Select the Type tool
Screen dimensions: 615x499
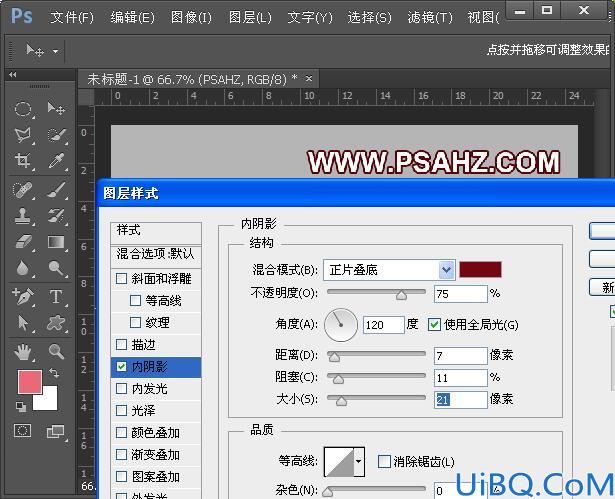tap(56, 297)
